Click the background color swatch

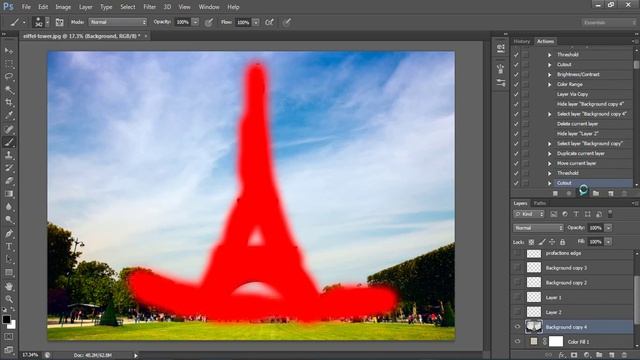[x=12, y=325]
